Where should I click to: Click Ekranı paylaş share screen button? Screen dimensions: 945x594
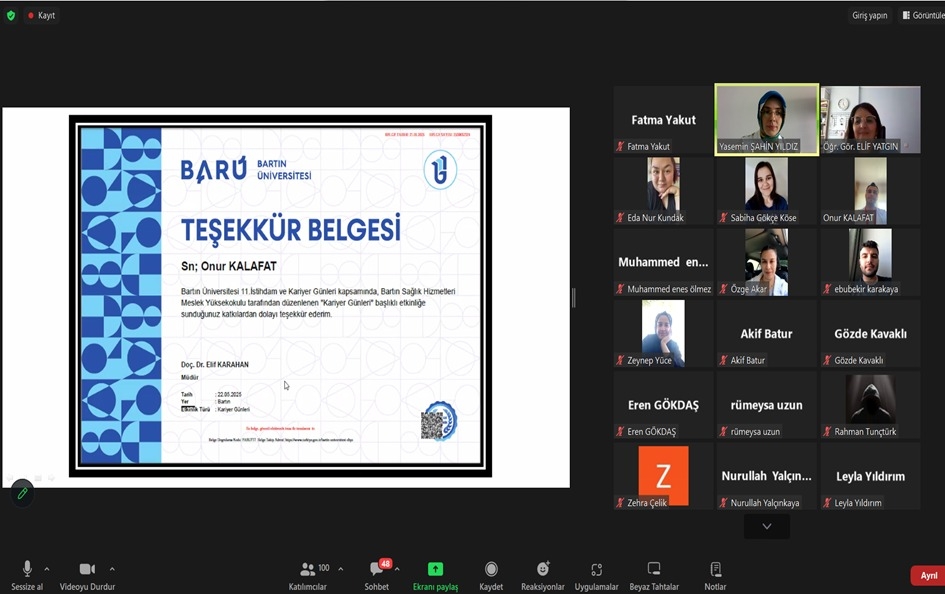(435, 576)
